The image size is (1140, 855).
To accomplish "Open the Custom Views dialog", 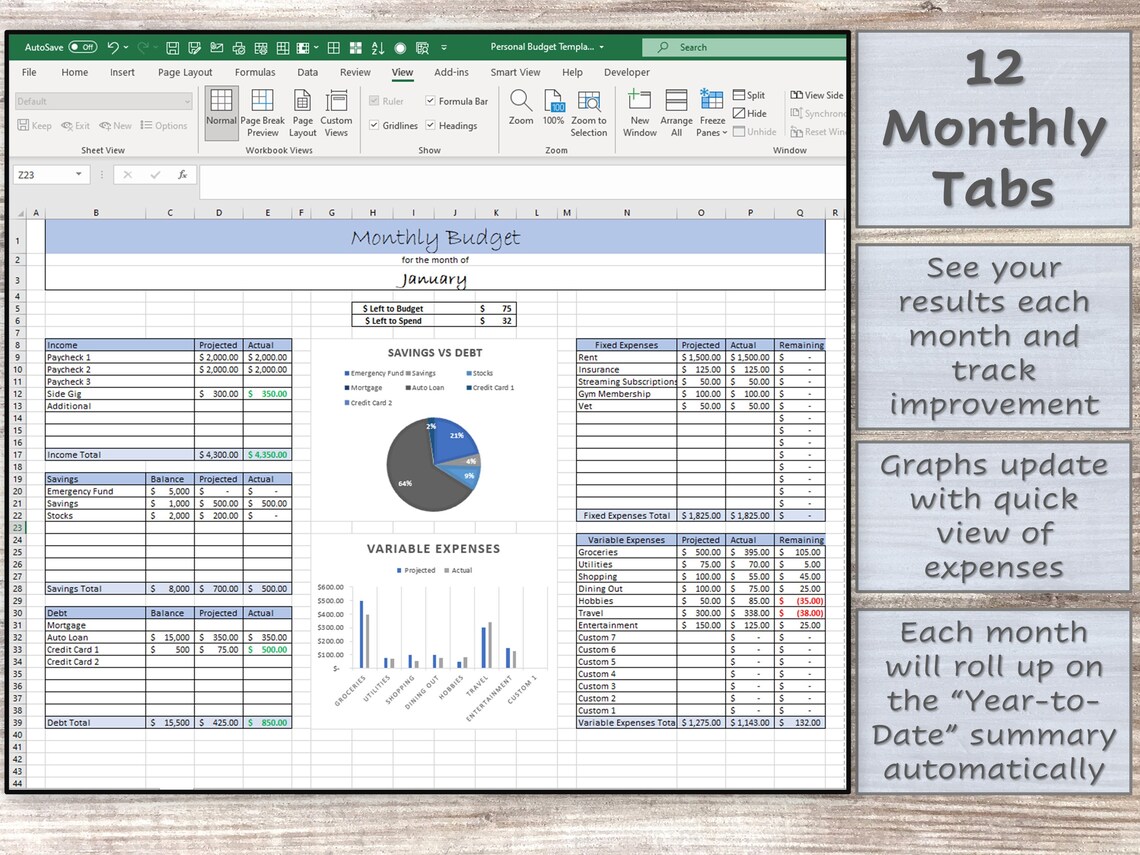I will tap(337, 112).
